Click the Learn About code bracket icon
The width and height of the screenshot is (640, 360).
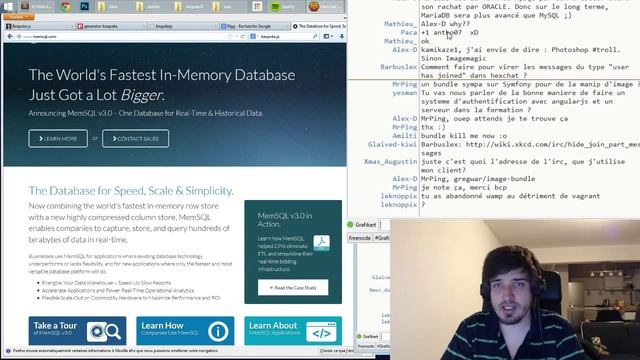[321, 331]
